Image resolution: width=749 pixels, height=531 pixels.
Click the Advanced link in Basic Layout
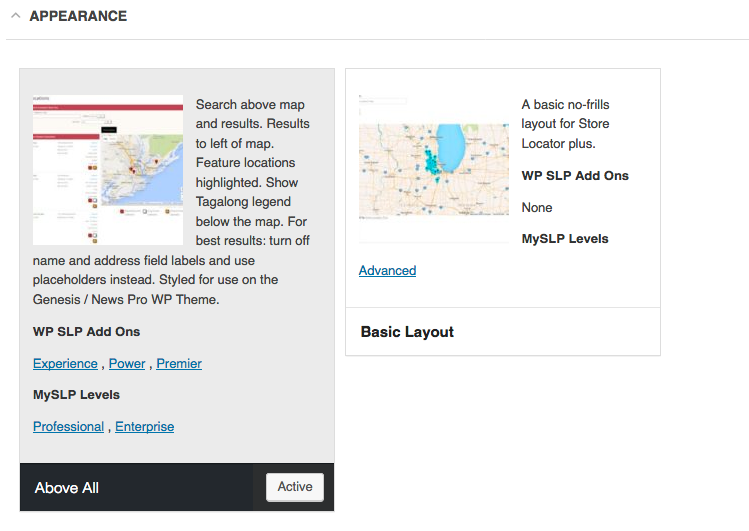(387, 270)
